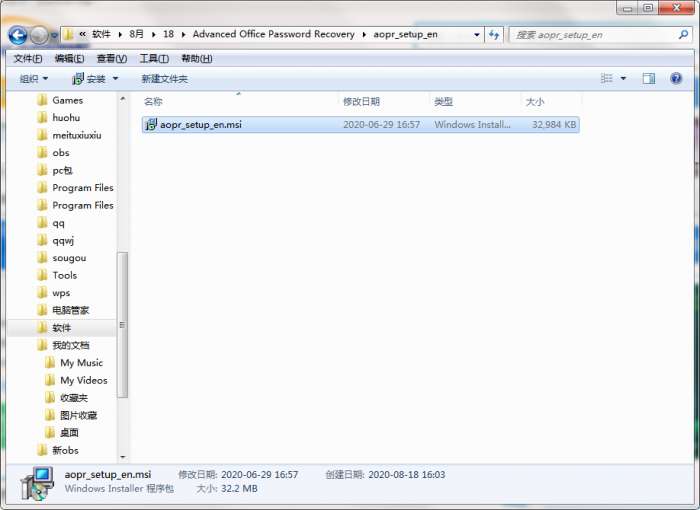700x510 pixels.
Task: Open the My Videos folder
Action: (84, 380)
